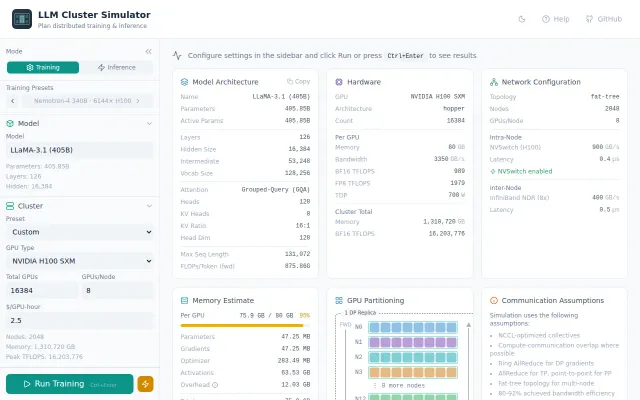The width and height of the screenshot is (640, 400).
Task: Collapse the sidebar with double chevron
Action: pos(149,51)
